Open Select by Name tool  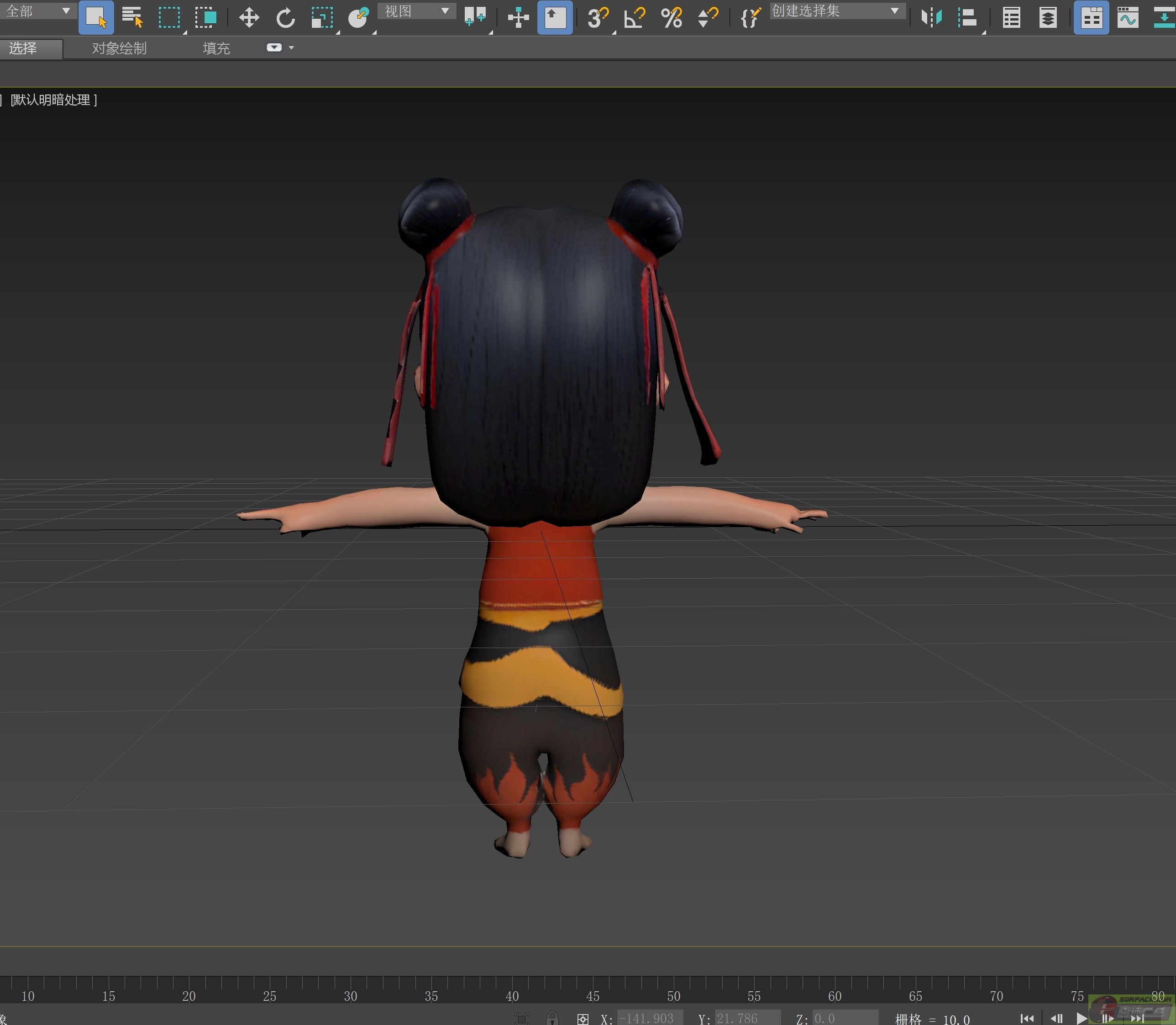pyautogui.click(x=132, y=18)
